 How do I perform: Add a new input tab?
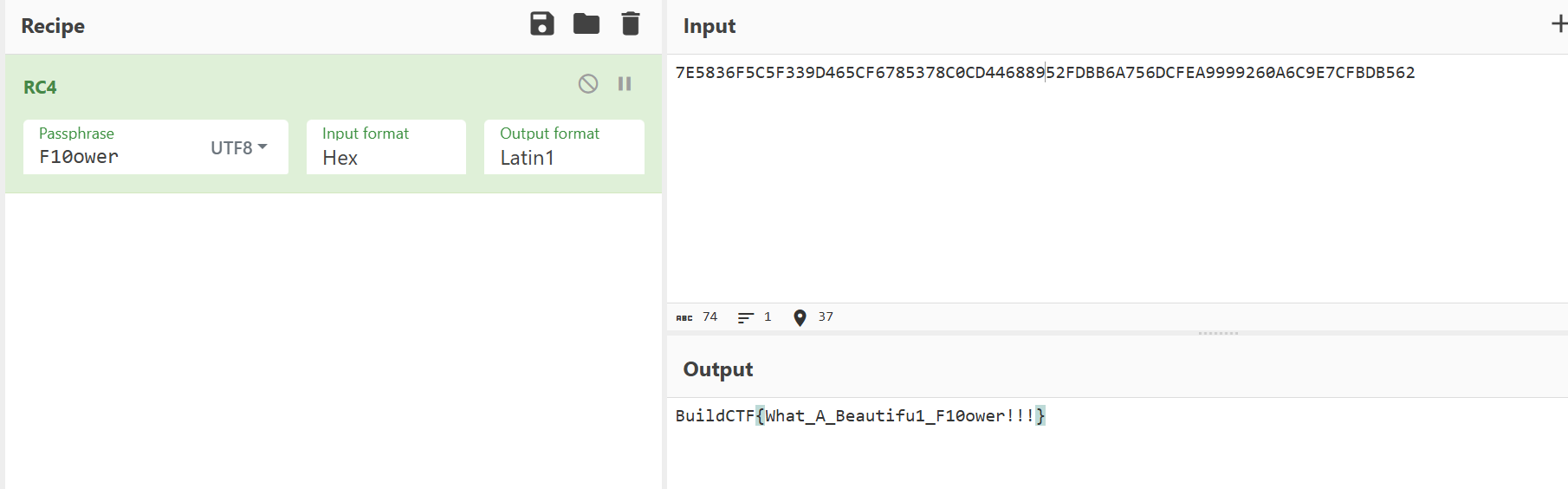pyautogui.click(x=1558, y=24)
